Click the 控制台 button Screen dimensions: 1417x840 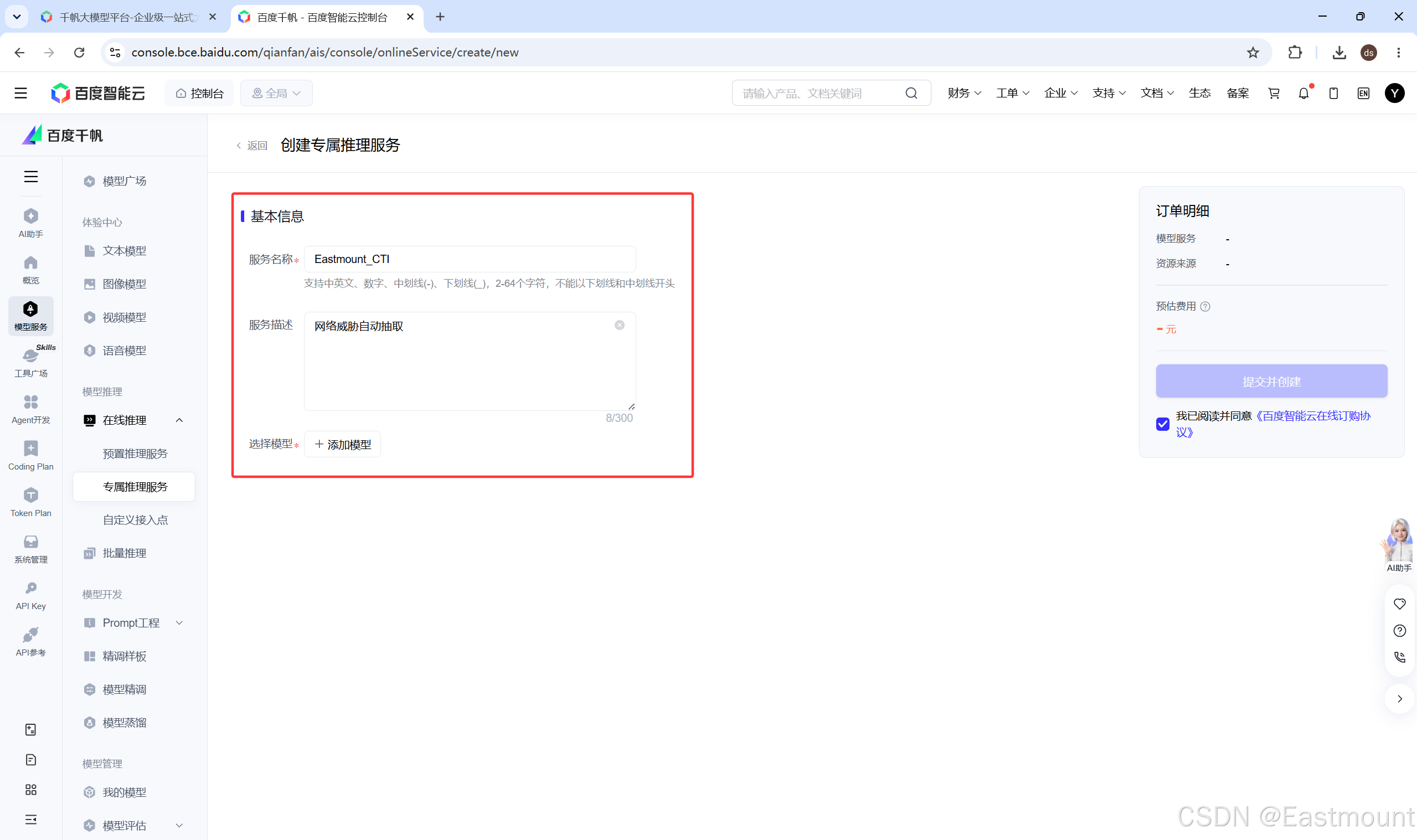[x=199, y=93]
